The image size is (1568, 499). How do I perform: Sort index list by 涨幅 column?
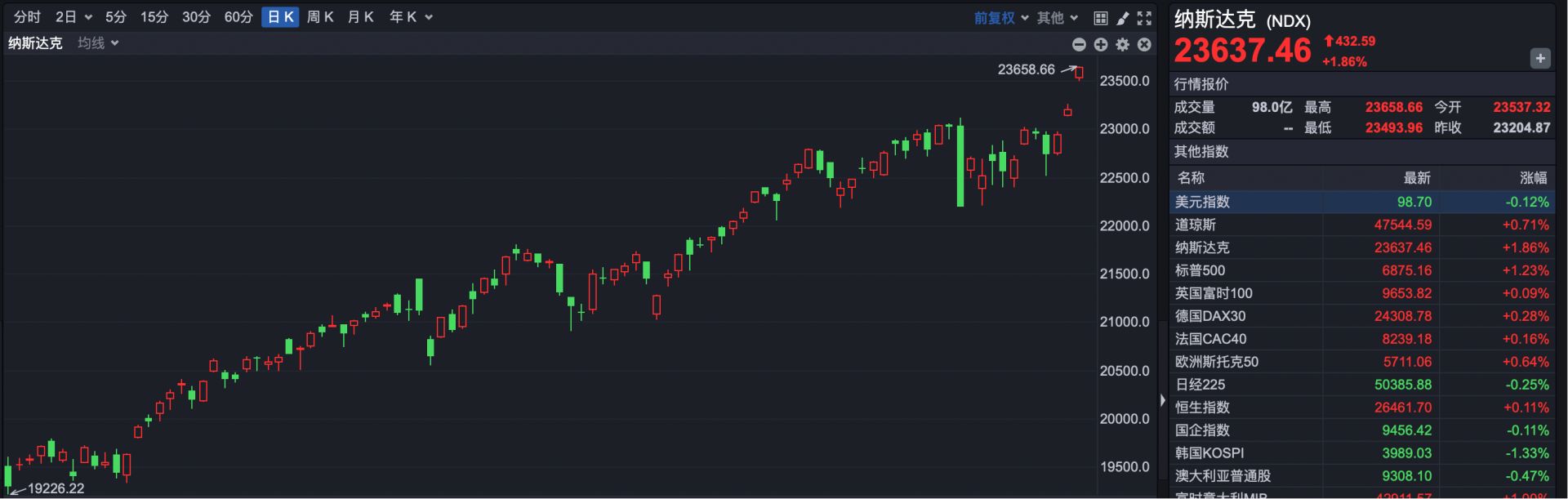pos(1533,178)
